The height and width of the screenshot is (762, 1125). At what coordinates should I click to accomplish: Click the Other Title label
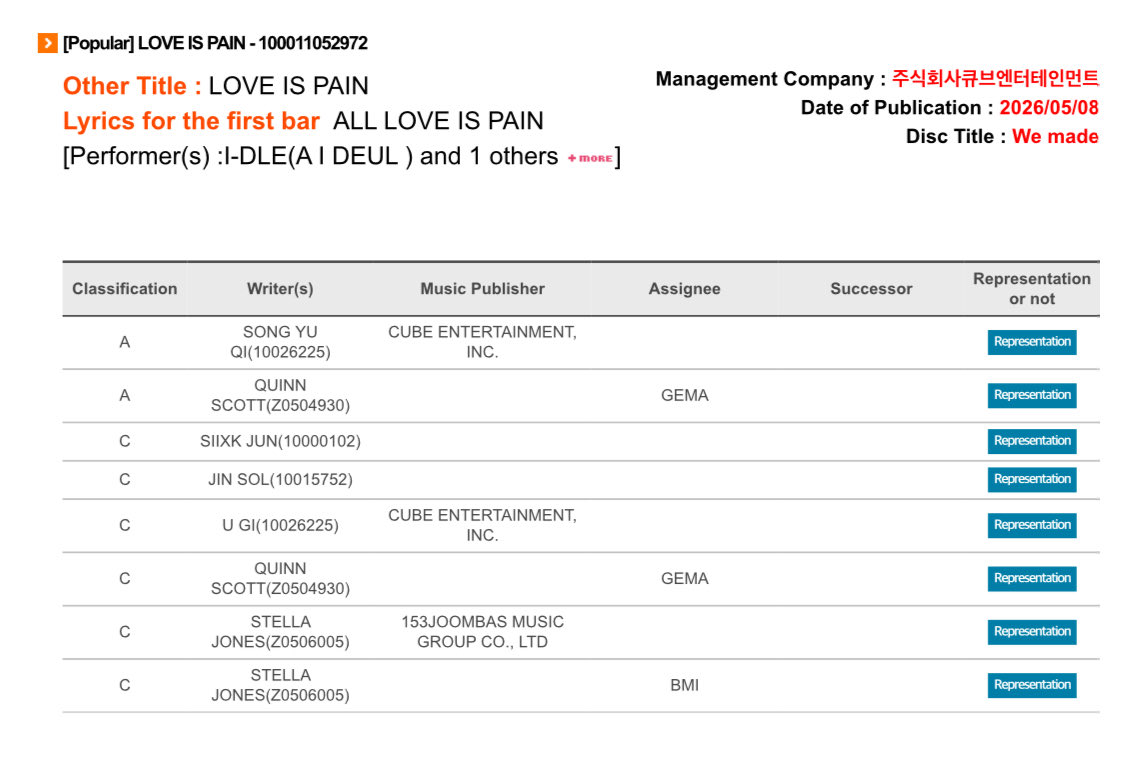132,86
